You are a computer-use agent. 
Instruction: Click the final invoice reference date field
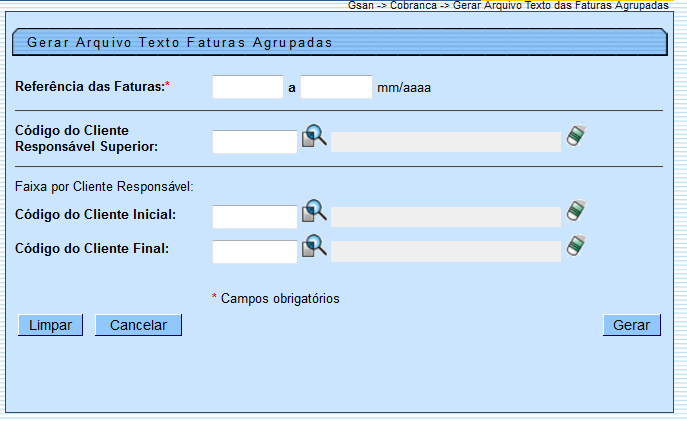[x=336, y=87]
